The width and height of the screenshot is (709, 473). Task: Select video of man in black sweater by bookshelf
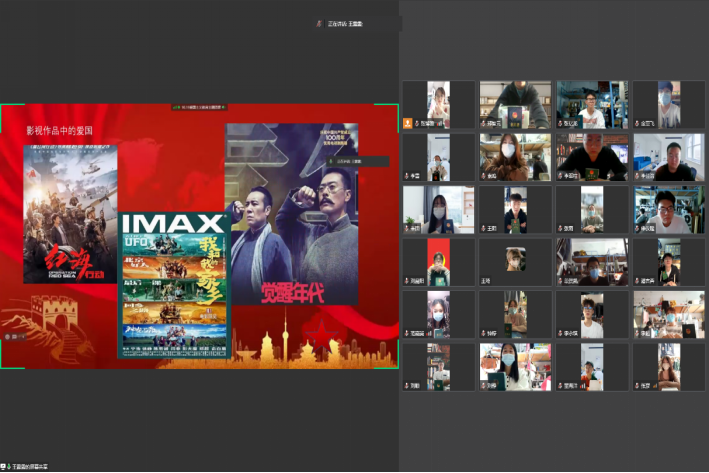[x=592, y=157]
